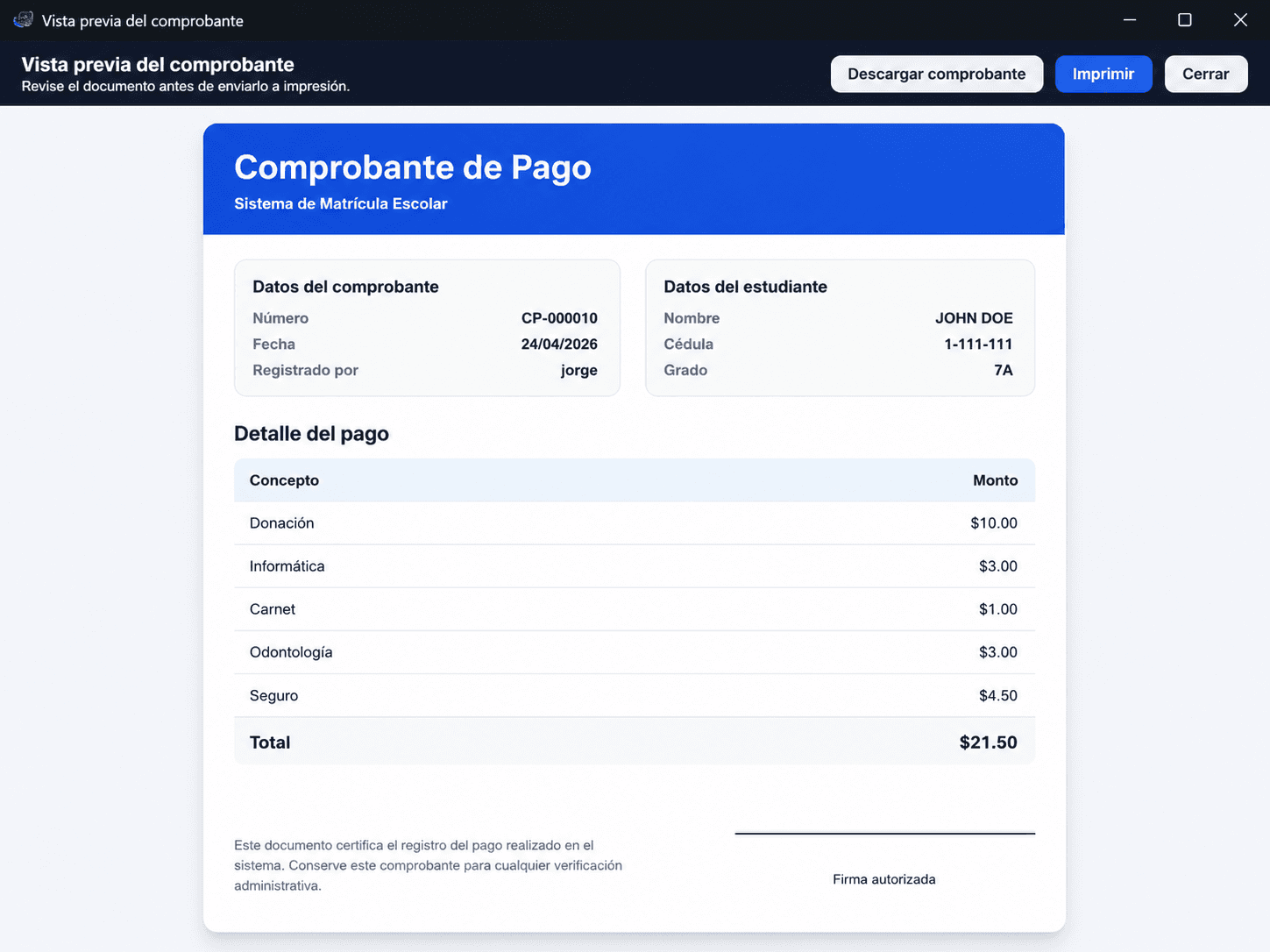Click the Detalle del pago heading
This screenshot has height=952, width=1270.
point(311,434)
